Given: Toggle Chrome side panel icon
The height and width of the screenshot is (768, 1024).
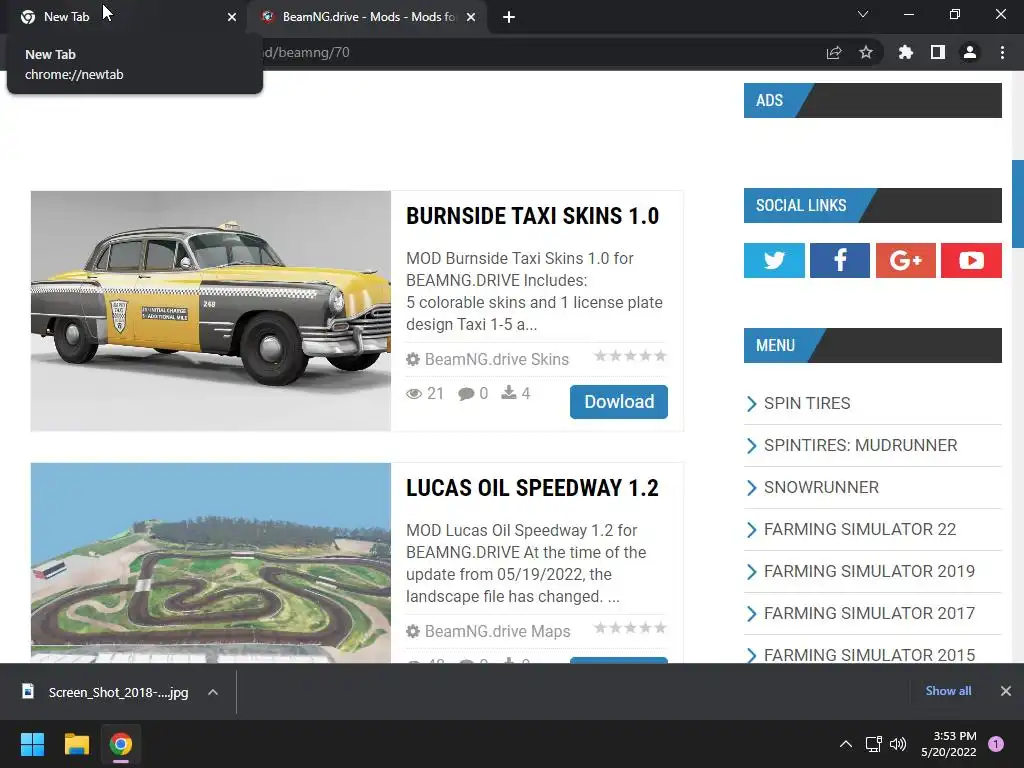Looking at the screenshot, I should (x=938, y=52).
